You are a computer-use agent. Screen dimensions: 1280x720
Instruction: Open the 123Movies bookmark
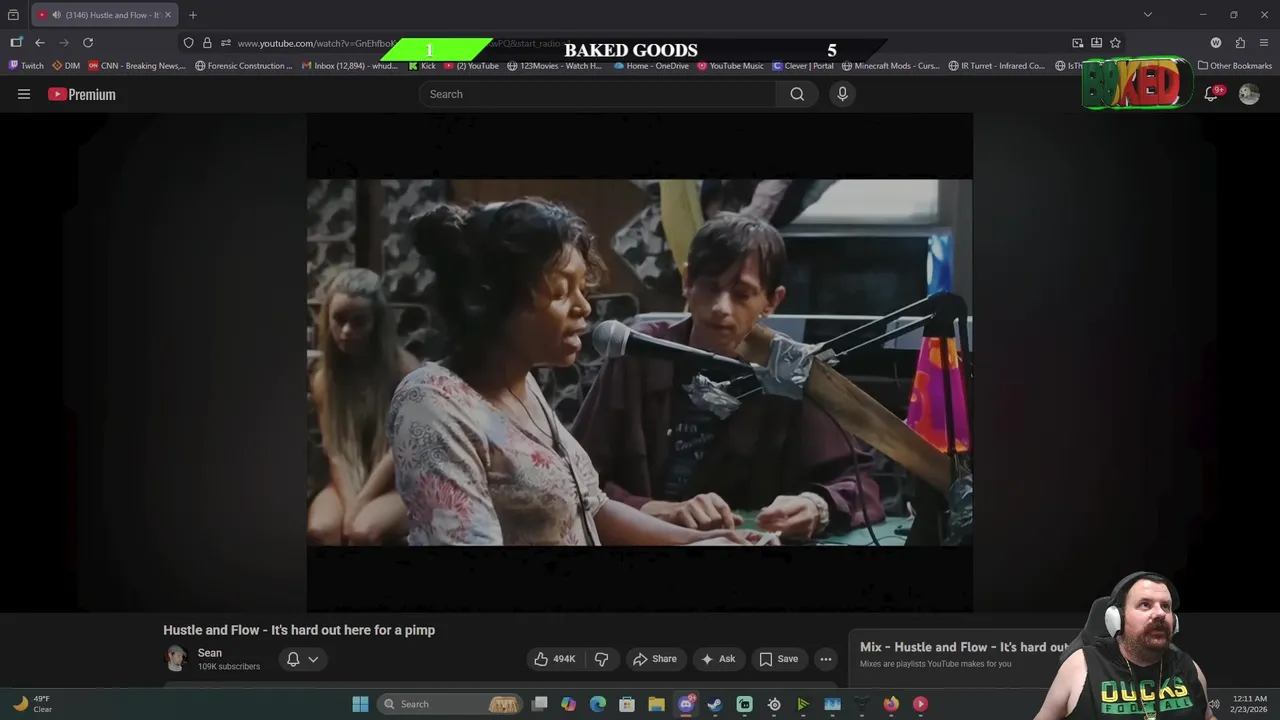click(554, 66)
